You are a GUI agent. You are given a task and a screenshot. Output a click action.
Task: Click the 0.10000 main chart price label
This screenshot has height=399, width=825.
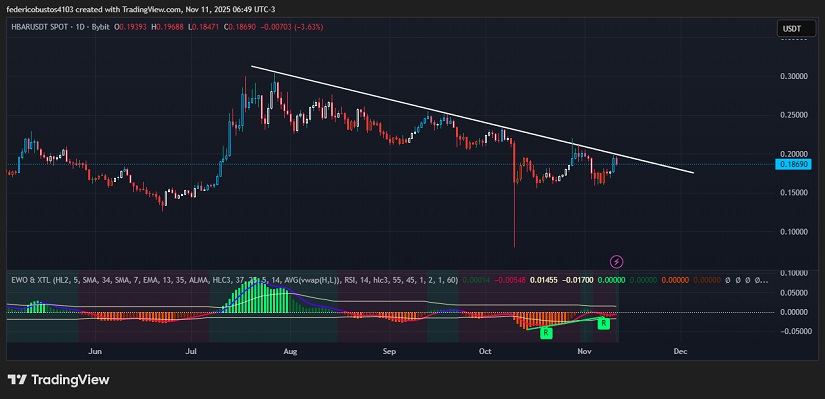pyautogui.click(x=793, y=232)
